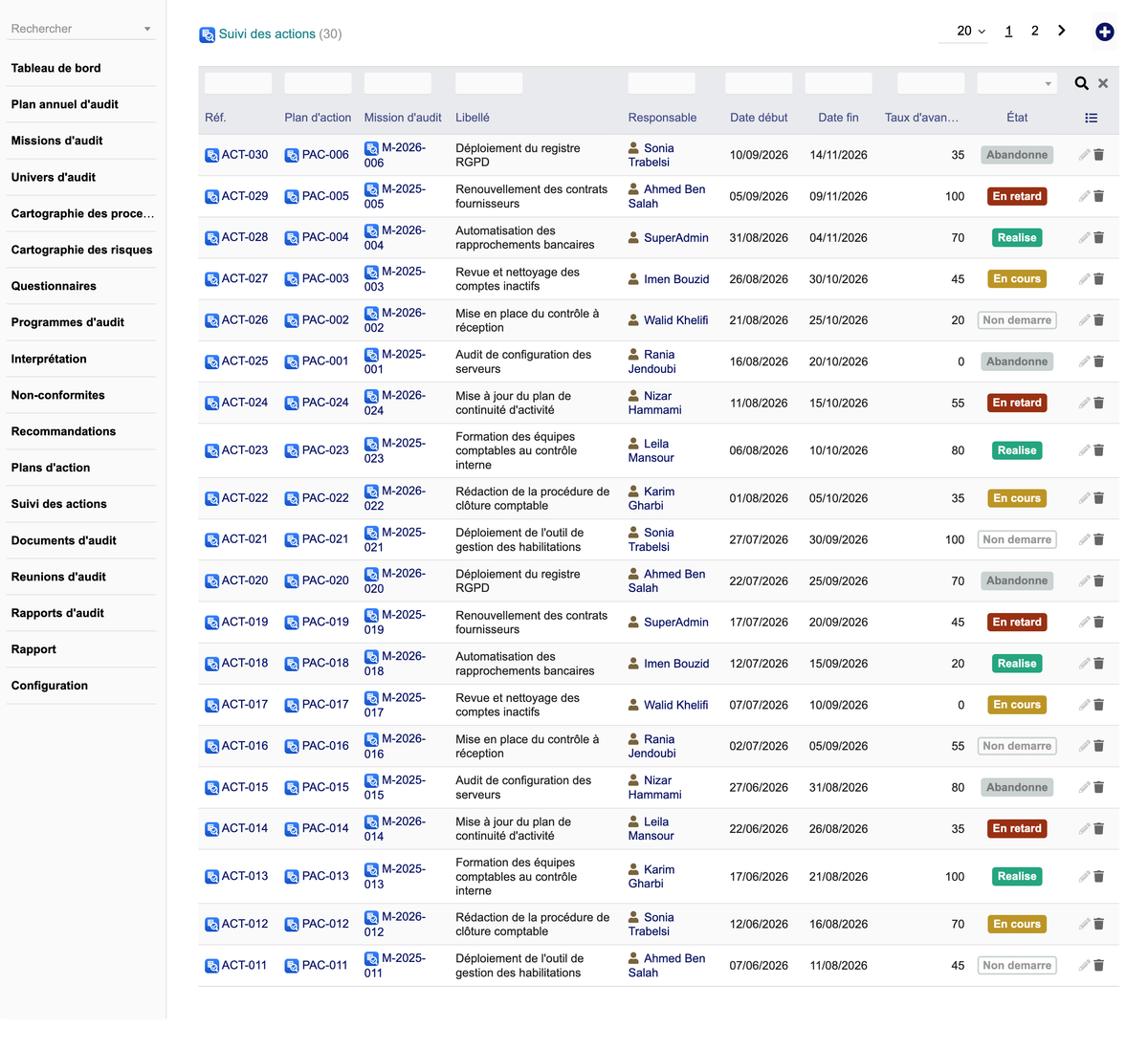Delete action ACT-011 with trash icon
This screenshot has height=1050, width=1148.
[1099, 966]
